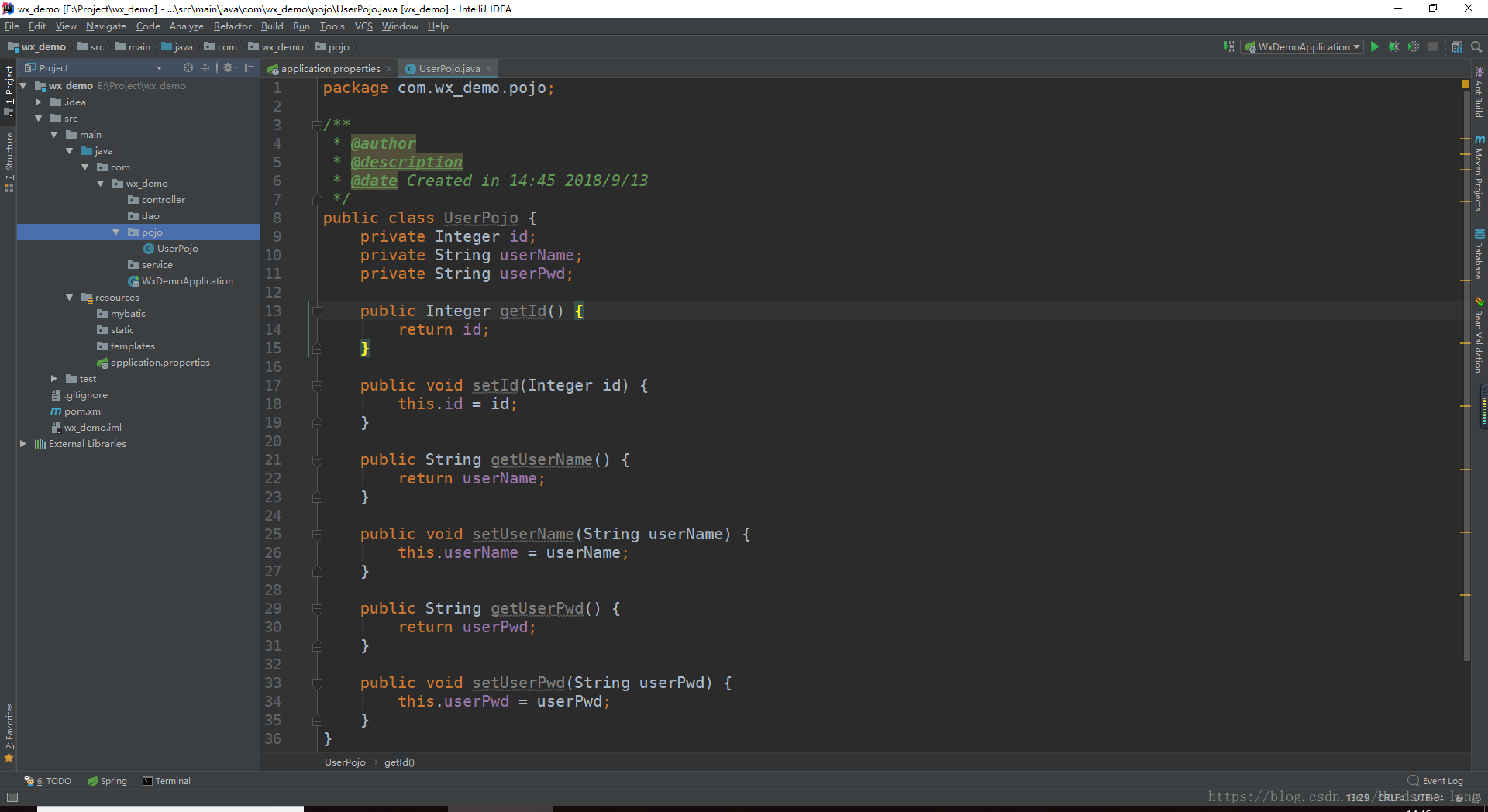The height and width of the screenshot is (812, 1488).
Task: Fold the getUserName method at line 21
Action: pyautogui.click(x=317, y=460)
